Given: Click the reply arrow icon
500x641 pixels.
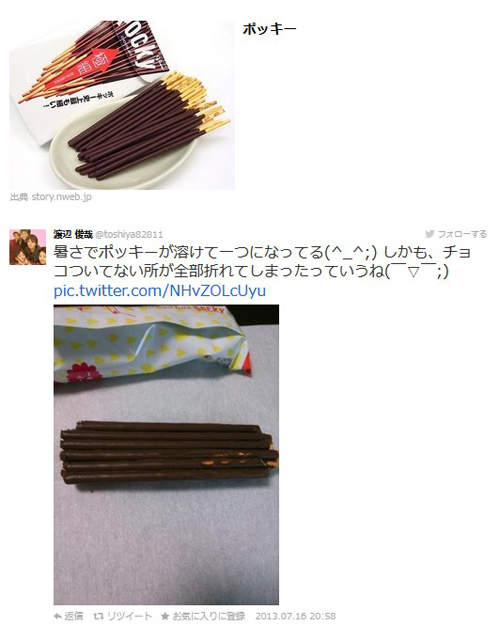Looking at the screenshot, I should tap(58, 616).
